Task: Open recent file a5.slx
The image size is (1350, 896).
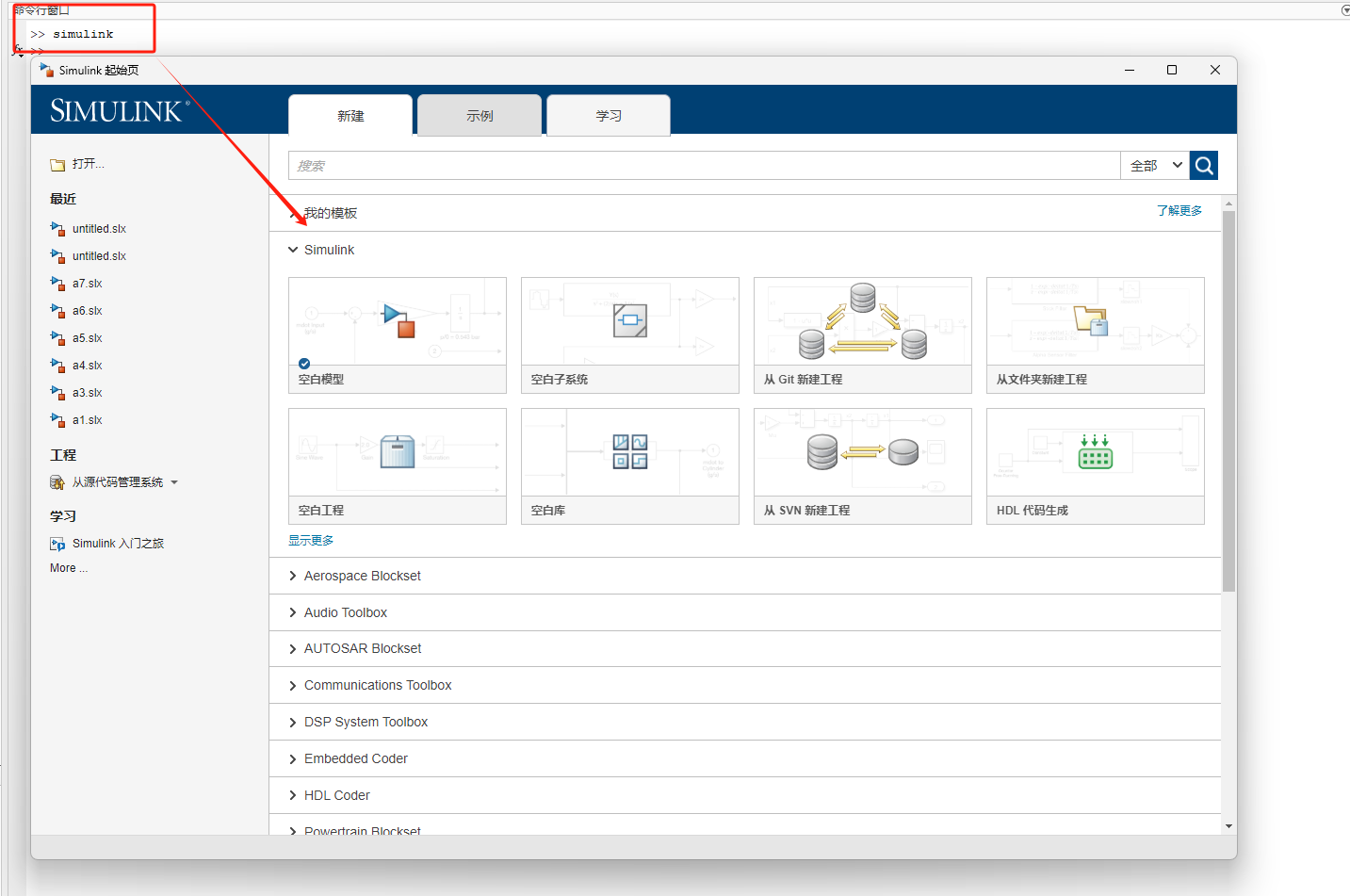Action: point(88,338)
